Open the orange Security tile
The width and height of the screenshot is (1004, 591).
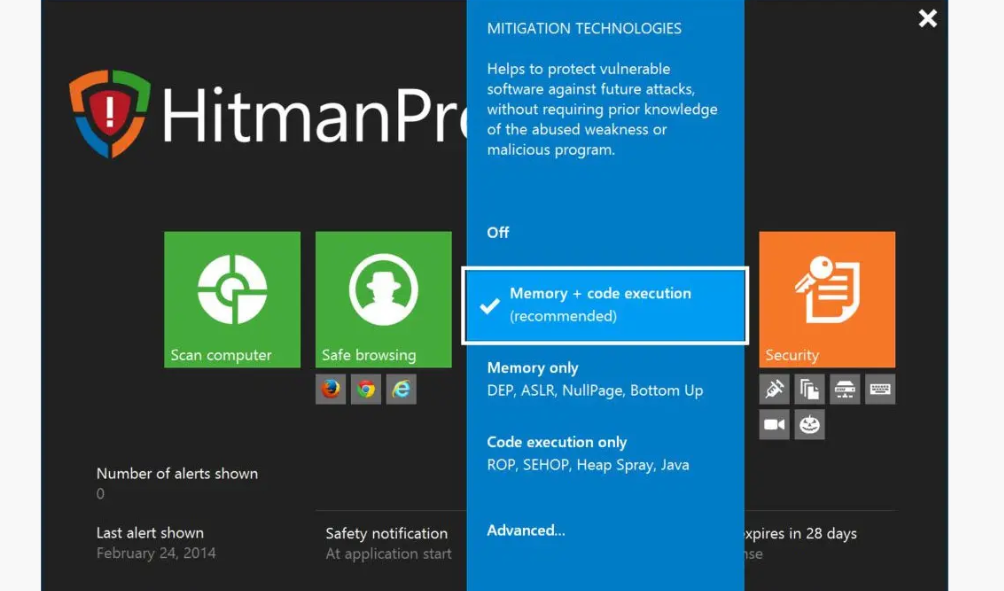(826, 299)
